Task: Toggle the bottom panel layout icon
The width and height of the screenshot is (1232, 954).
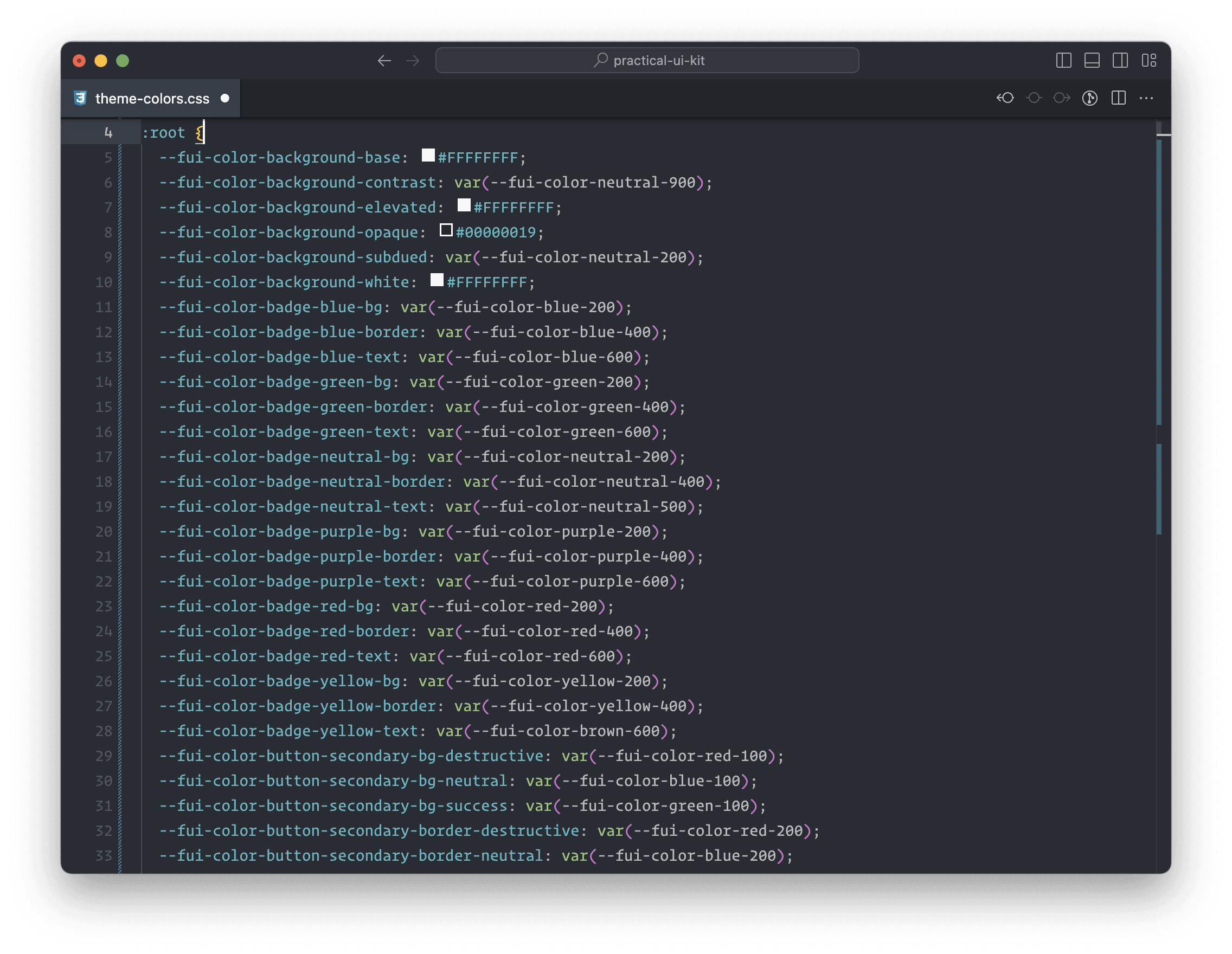Action: [1092, 60]
